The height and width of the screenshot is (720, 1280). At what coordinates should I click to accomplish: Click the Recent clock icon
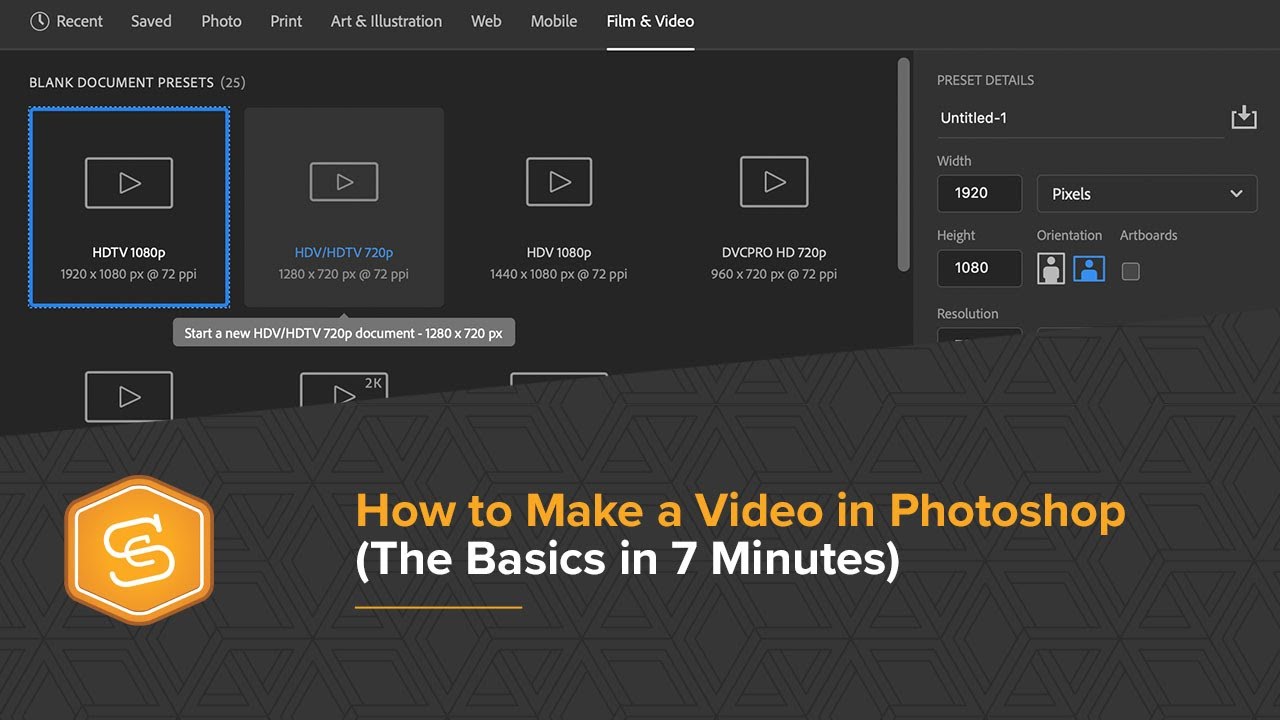click(x=40, y=21)
